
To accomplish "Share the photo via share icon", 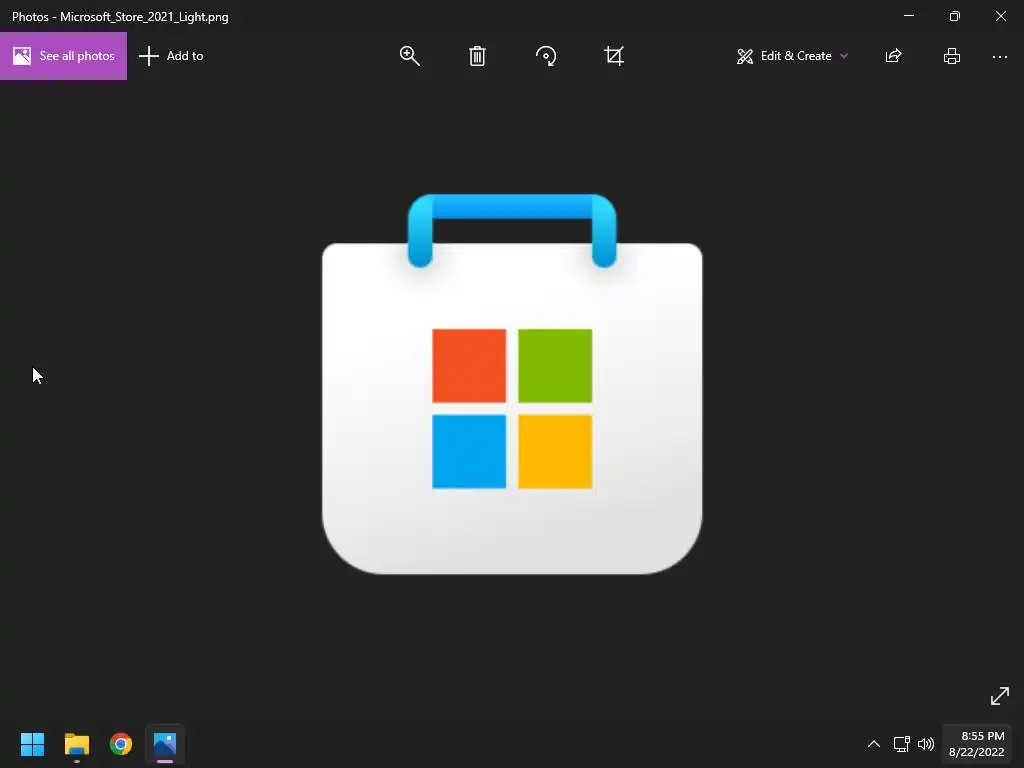I will [x=893, y=56].
